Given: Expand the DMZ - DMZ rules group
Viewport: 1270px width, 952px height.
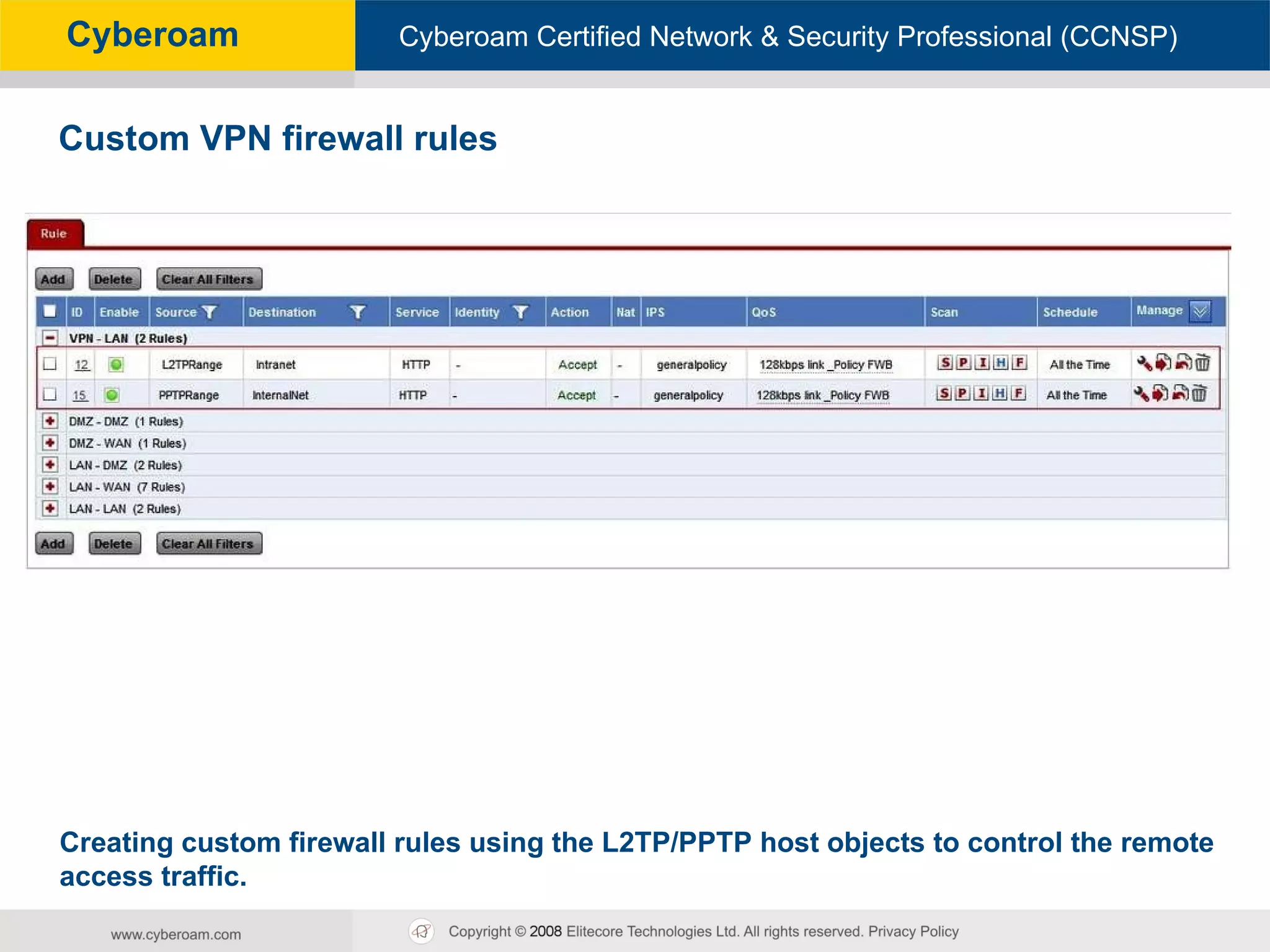Looking at the screenshot, I should 50,421.
